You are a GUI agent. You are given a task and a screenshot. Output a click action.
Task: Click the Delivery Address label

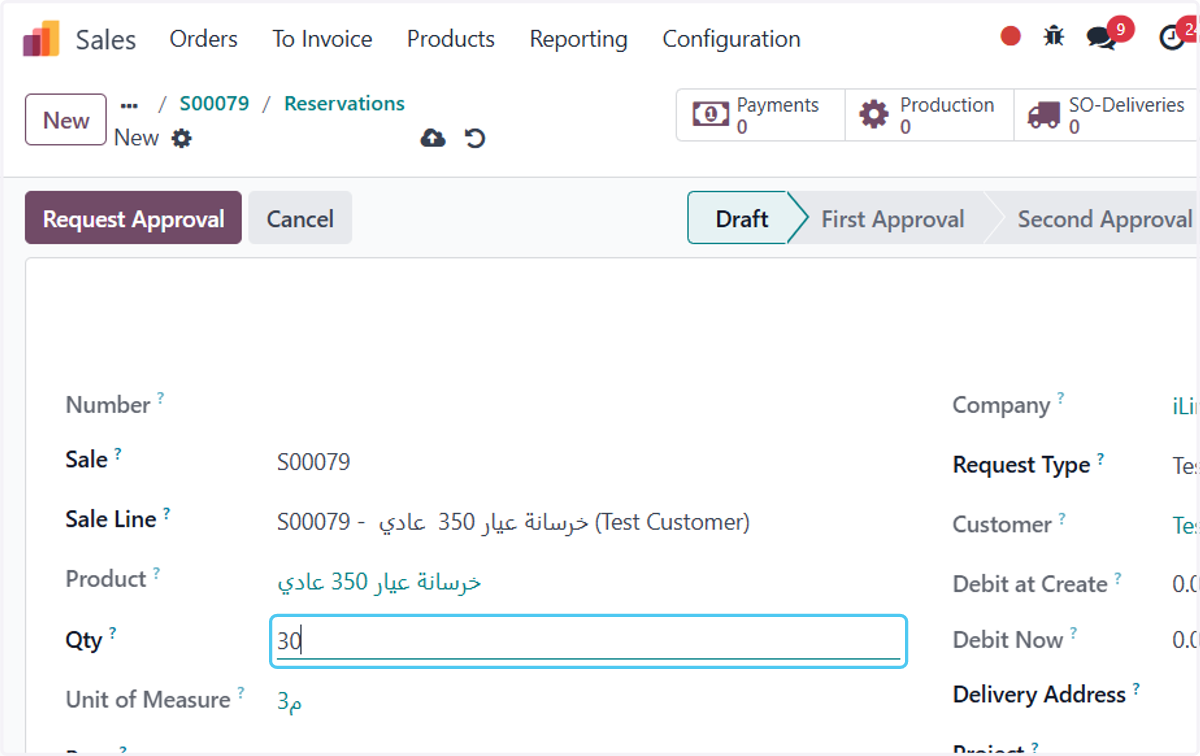tap(1039, 695)
